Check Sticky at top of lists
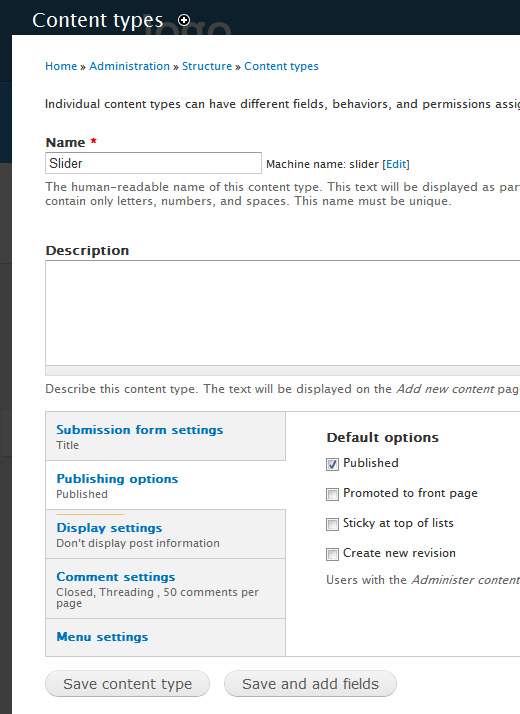 coord(332,524)
